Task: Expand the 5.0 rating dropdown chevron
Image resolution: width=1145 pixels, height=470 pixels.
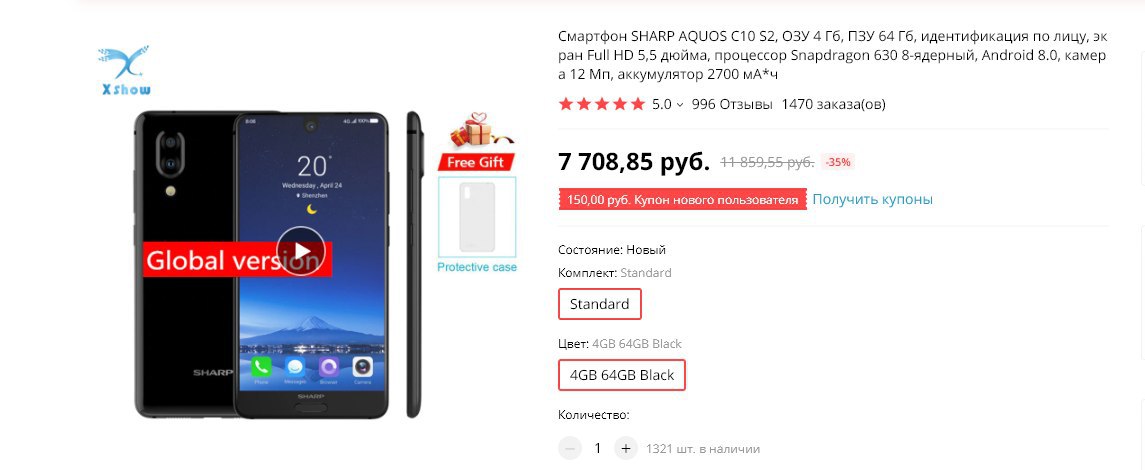Action: (680, 104)
